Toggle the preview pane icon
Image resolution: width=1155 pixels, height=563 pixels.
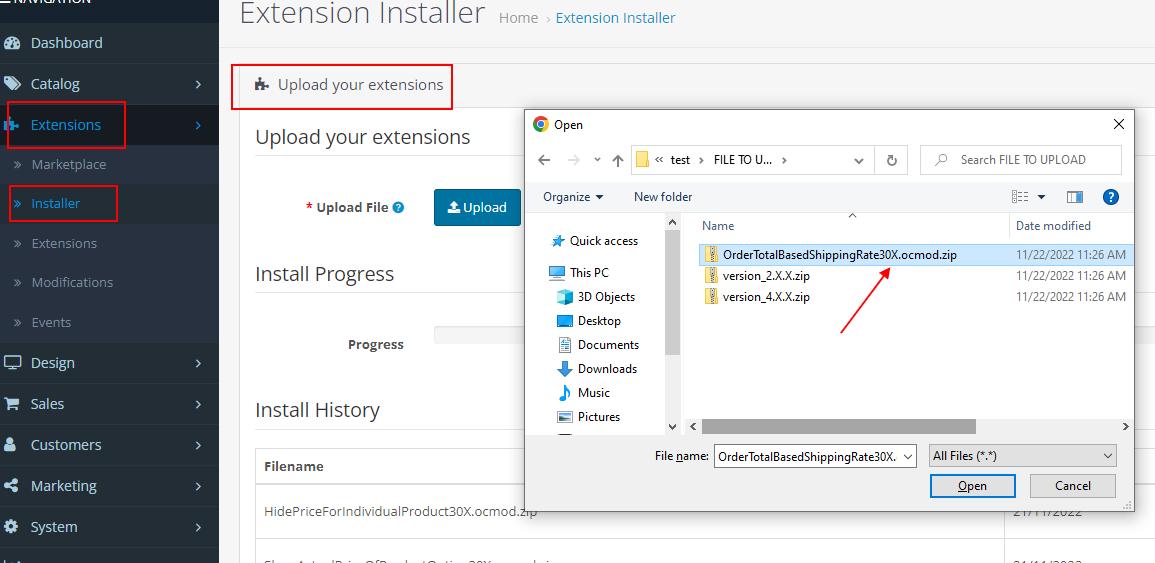coord(1075,197)
